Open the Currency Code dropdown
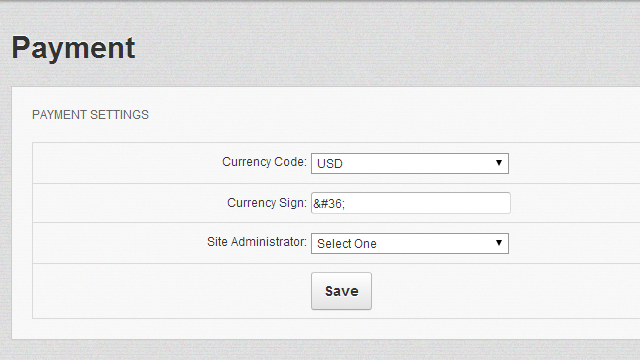 pyautogui.click(x=410, y=163)
